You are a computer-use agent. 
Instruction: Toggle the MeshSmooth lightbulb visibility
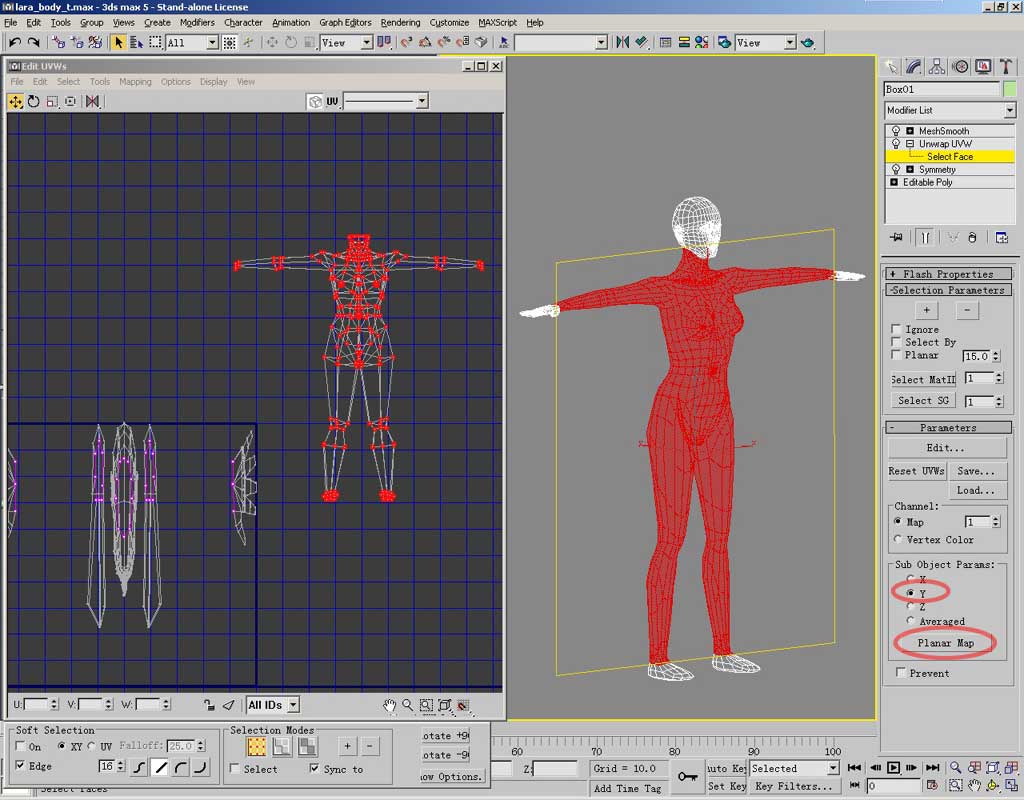coord(894,131)
